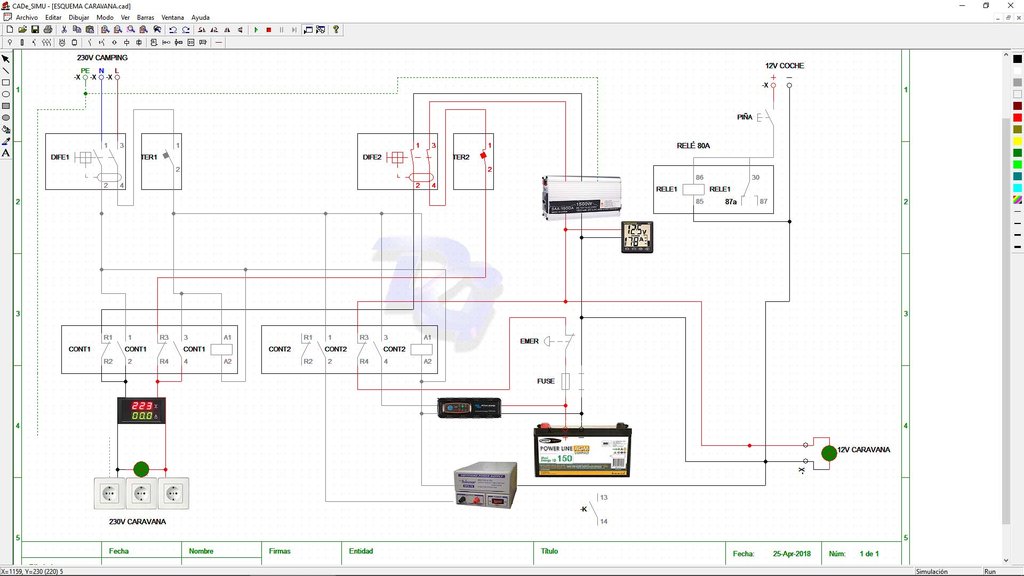Click the FUSE component label
Viewport: 1024px width, 576px height.
(546, 381)
